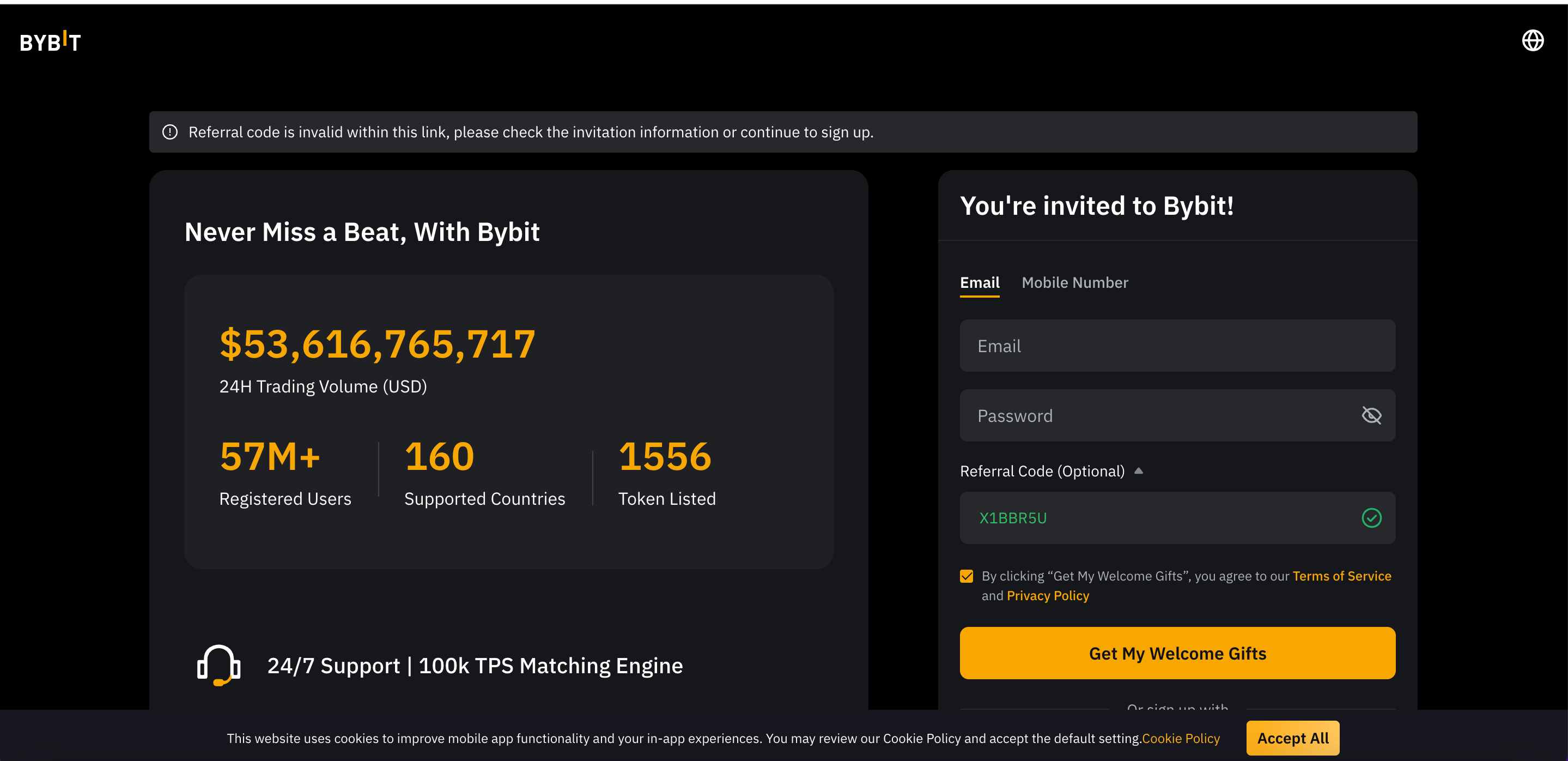Switch to the Mobile Number tab
The width and height of the screenshot is (1568, 761).
(x=1074, y=282)
